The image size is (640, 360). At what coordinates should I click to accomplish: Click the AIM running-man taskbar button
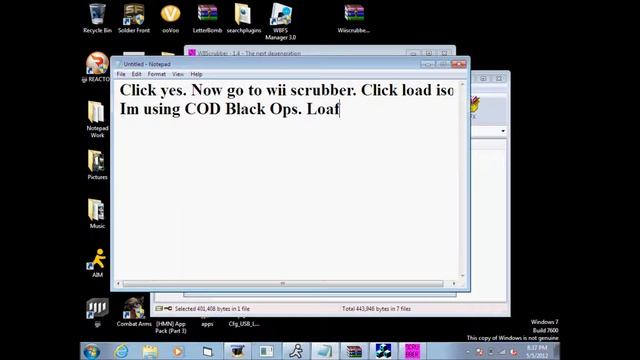coord(296,351)
